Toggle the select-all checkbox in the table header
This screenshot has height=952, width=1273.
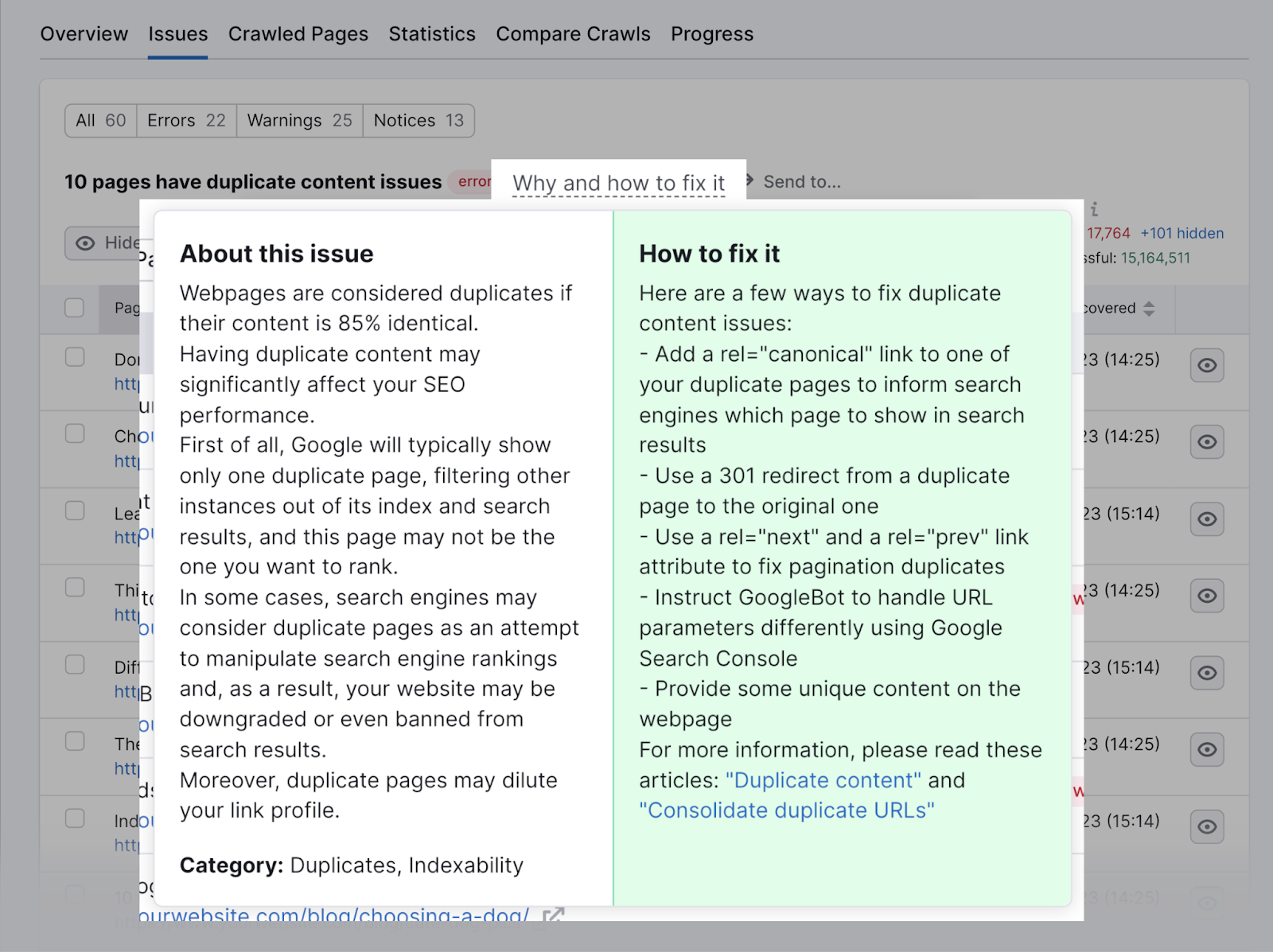(x=74, y=309)
